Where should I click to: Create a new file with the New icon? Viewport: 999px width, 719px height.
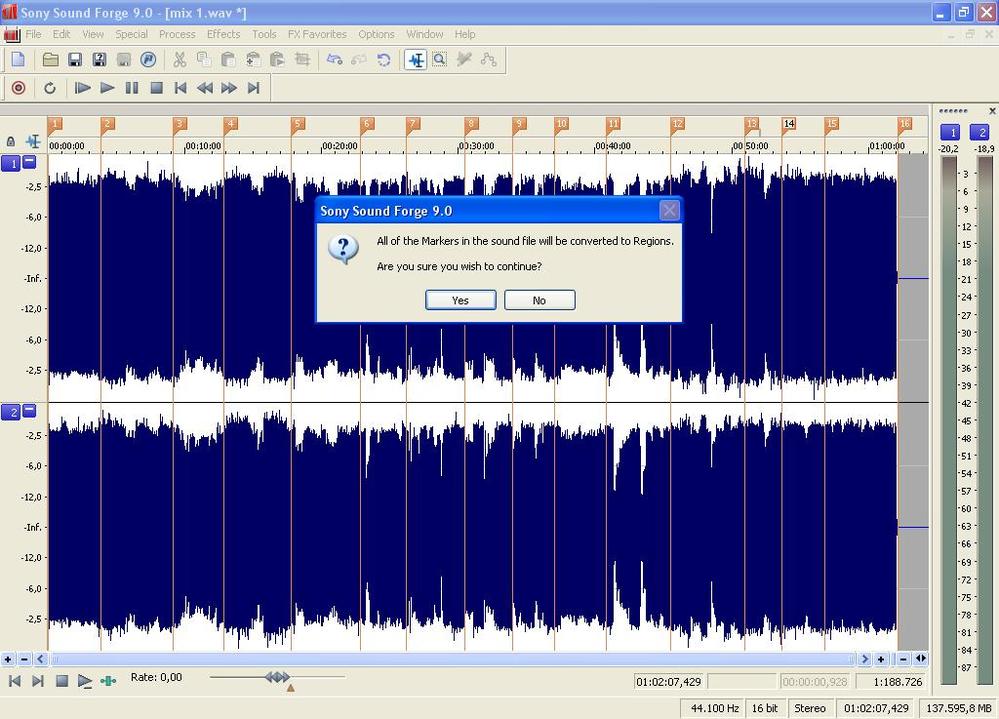(18, 60)
